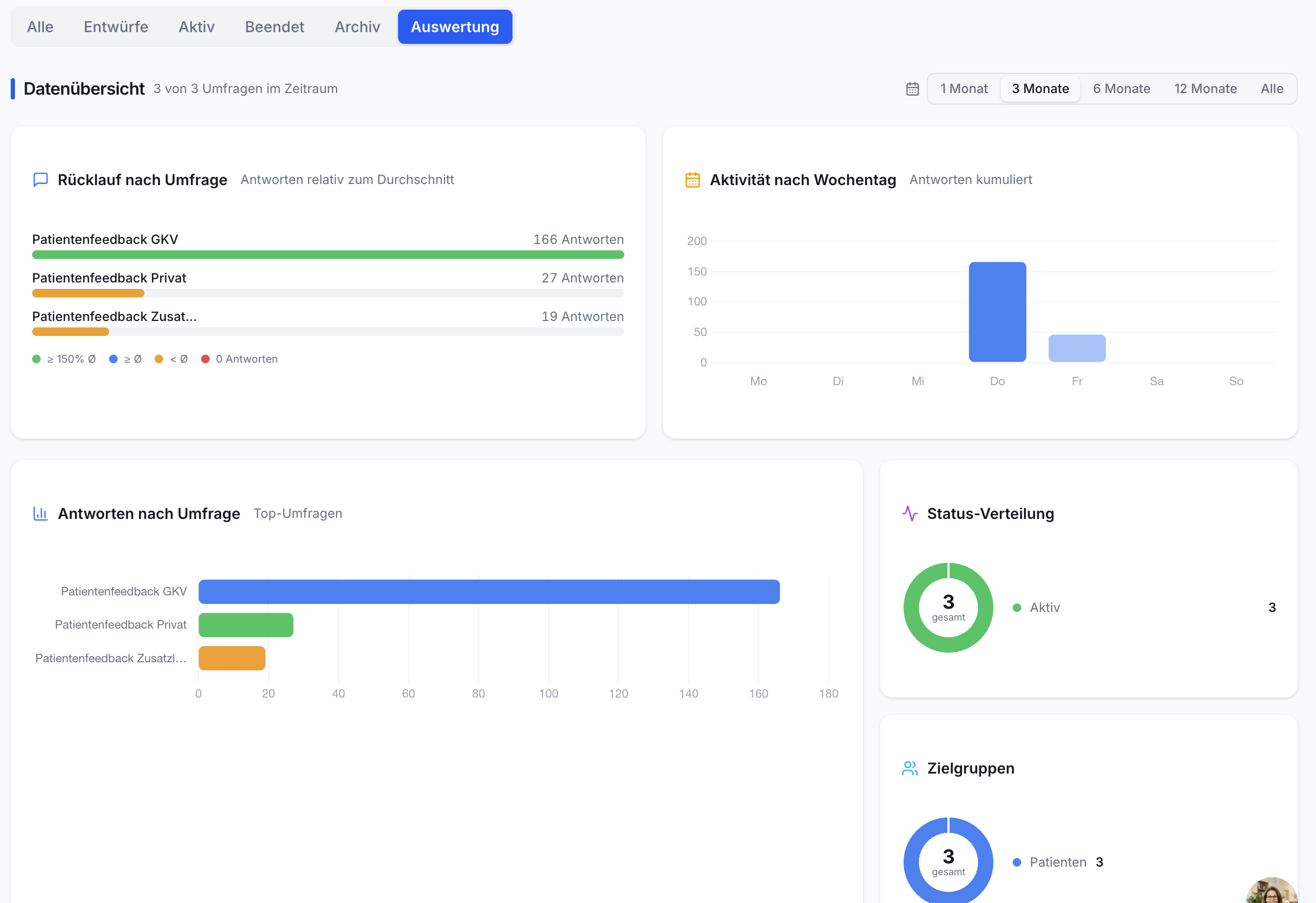Image resolution: width=1316 pixels, height=903 pixels.
Task: Choose the 6 Monate time range
Action: tap(1121, 89)
